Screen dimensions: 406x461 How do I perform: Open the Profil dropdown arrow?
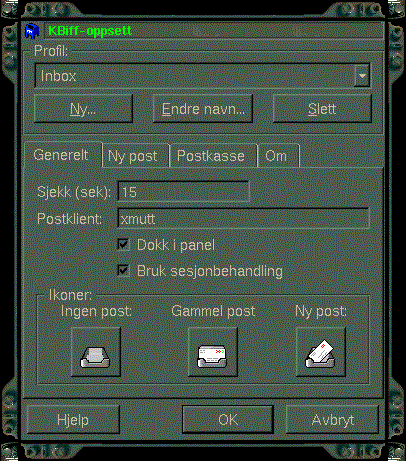pyautogui.click(x=362, y=76)
